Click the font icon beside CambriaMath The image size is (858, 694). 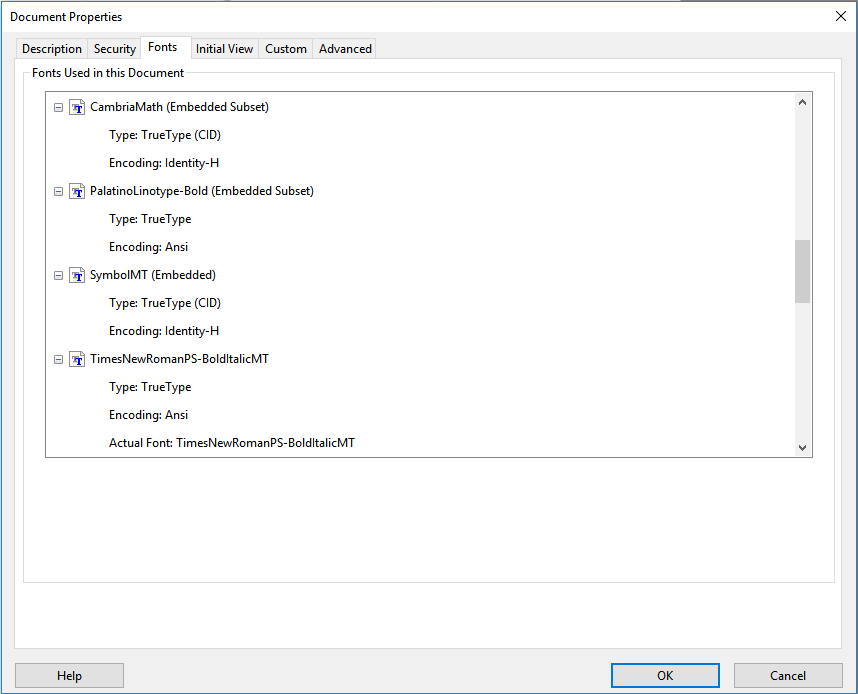(77, 107)
